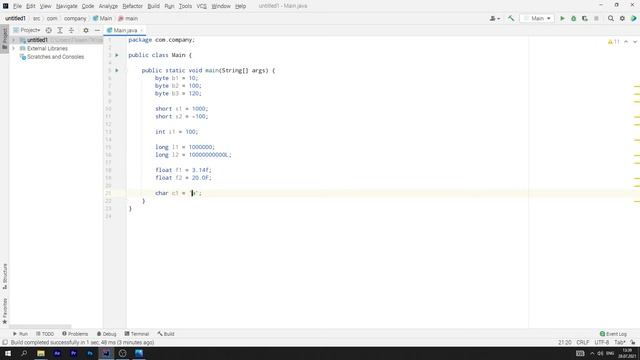Toggle Favorites side tab on left edge
This screenshot has width=640, height=360.
tap(4, 311)
